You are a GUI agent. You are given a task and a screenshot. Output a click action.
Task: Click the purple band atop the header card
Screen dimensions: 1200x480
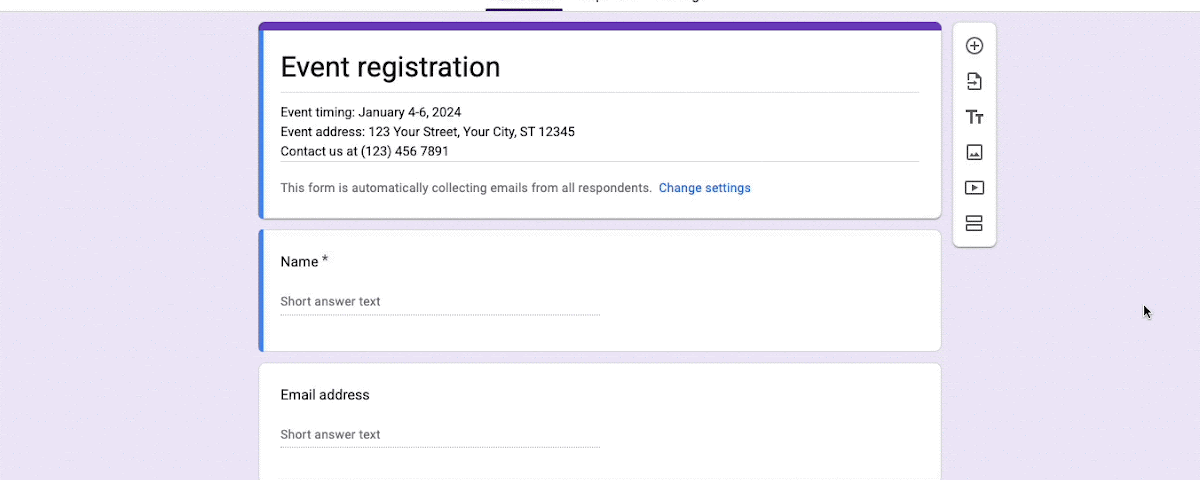click(x=600, y=26)
